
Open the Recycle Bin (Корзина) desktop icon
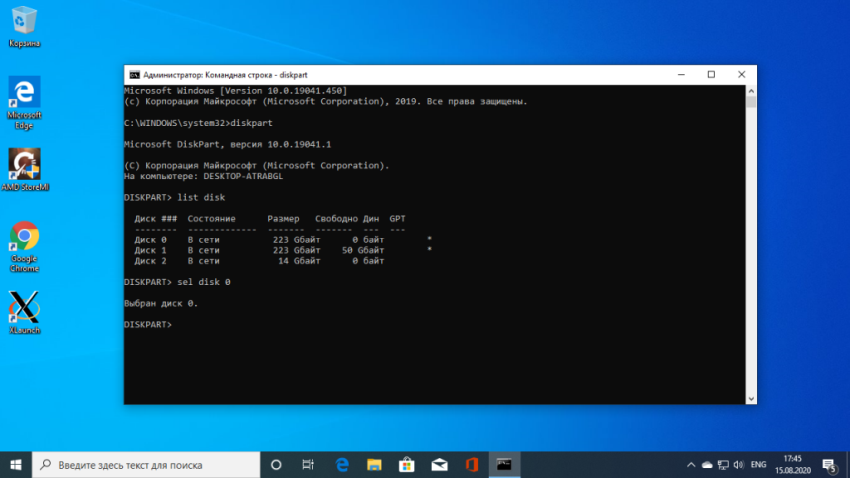24,22
